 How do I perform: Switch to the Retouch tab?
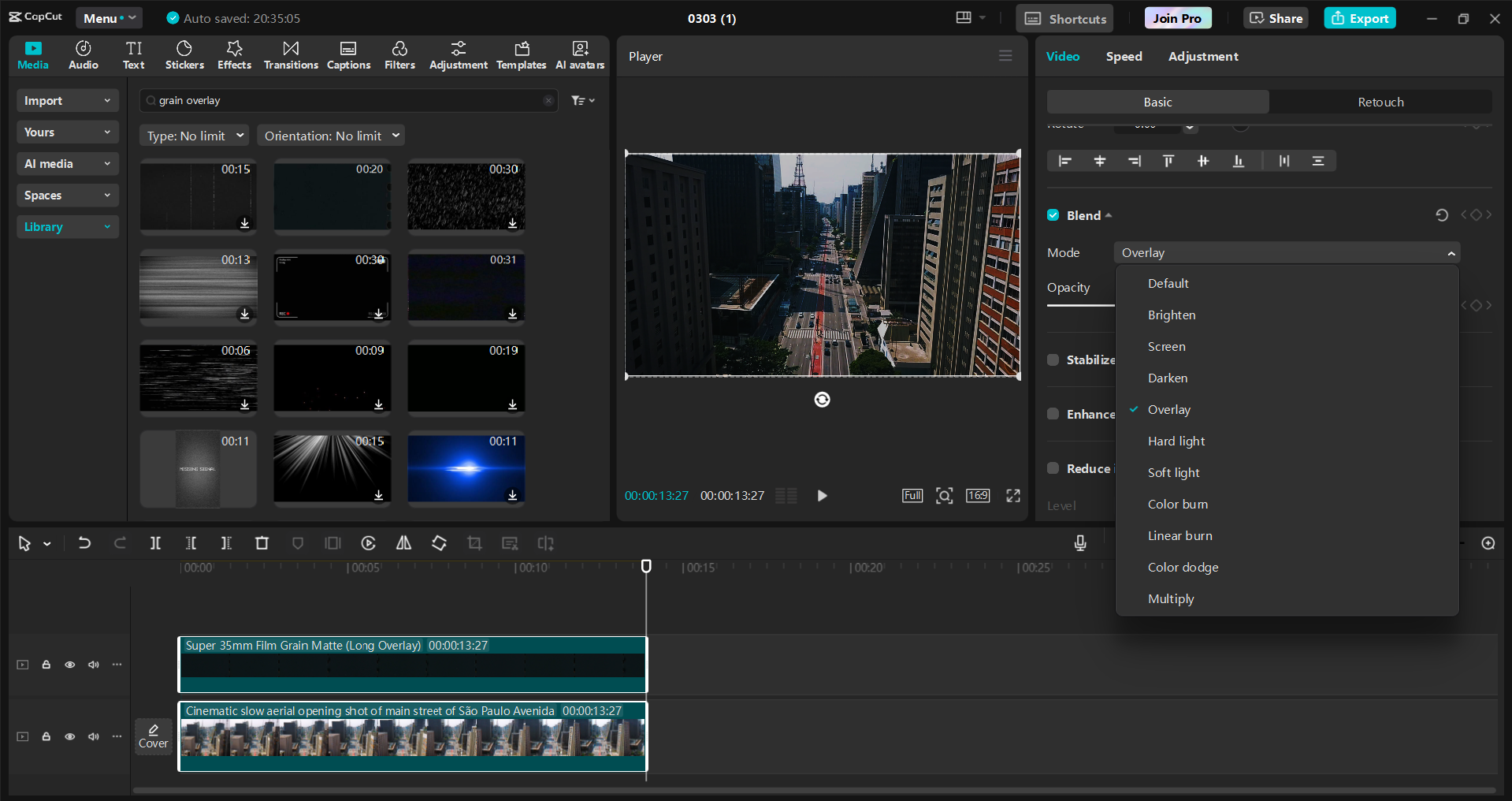[1380, 102]
